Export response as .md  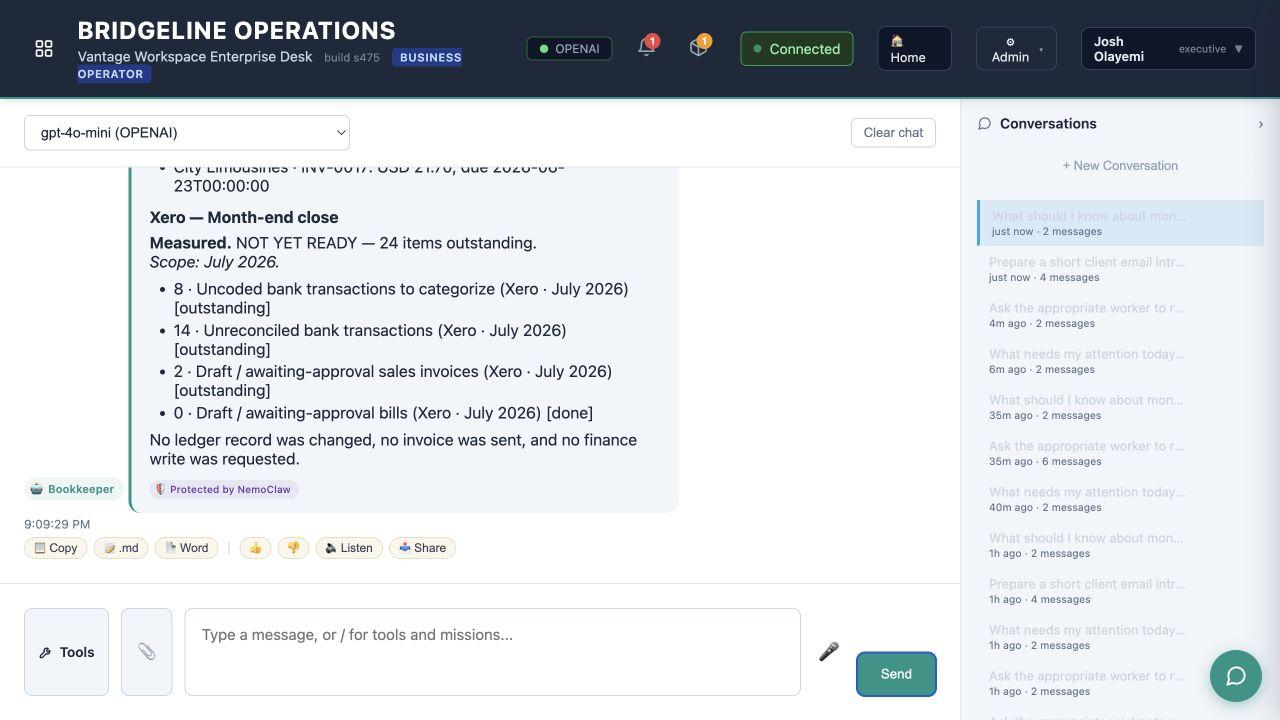point(121,548)
